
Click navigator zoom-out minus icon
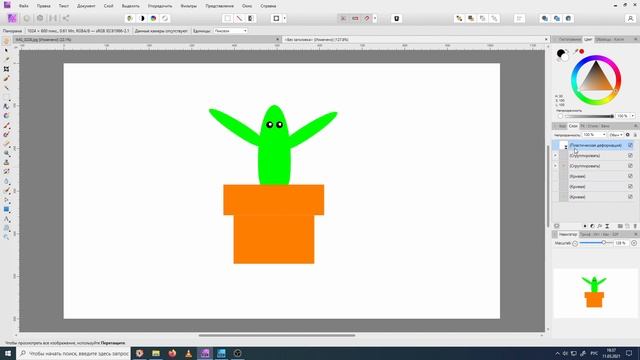click(x=575, y=243)
